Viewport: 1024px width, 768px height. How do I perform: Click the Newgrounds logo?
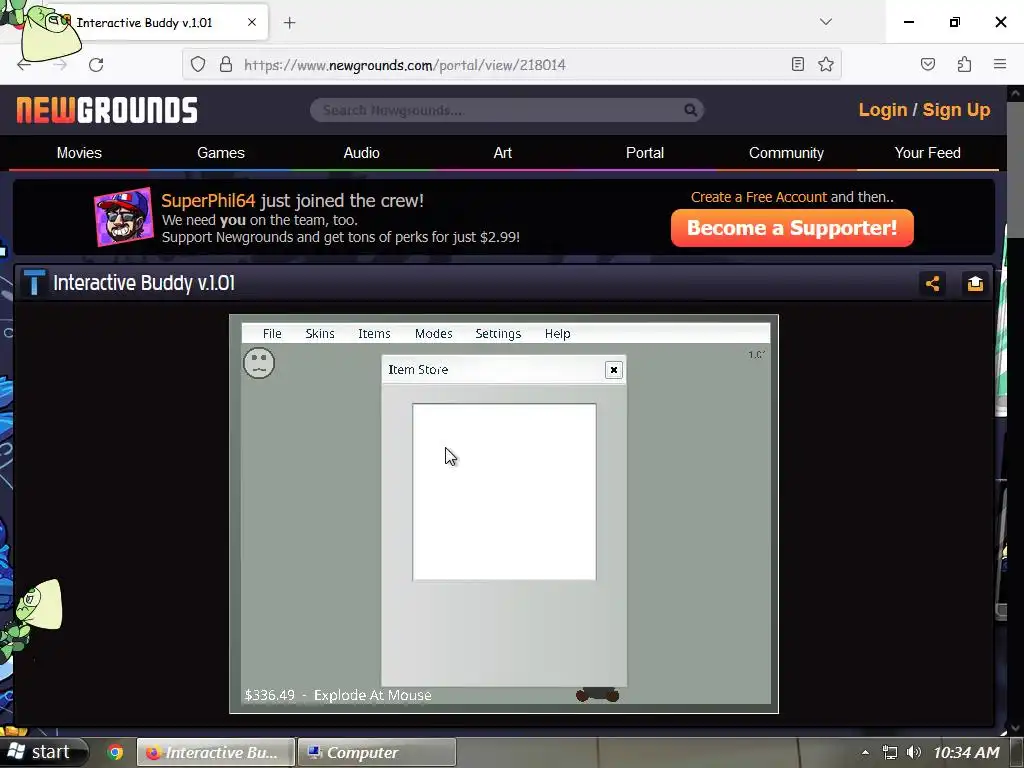[x=107, y=110]
